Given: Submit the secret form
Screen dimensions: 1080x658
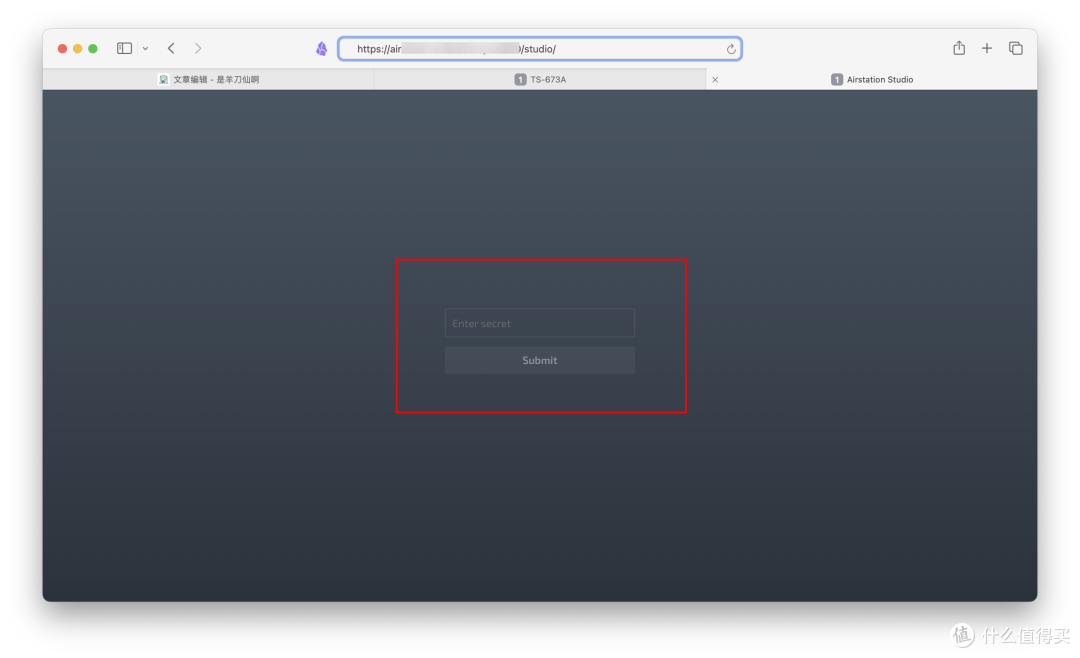Looking at the screenshot, I should [539, 360].
